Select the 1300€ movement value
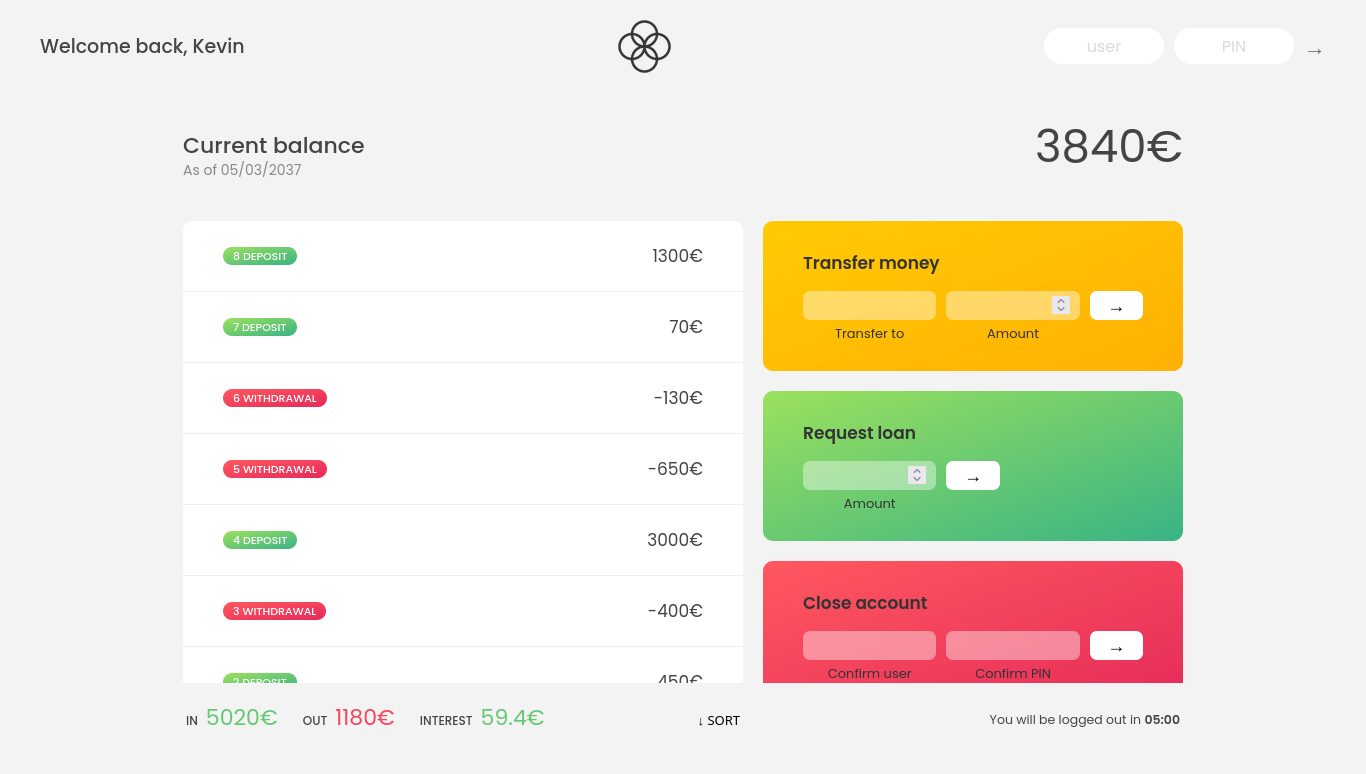 click(677, 256)
